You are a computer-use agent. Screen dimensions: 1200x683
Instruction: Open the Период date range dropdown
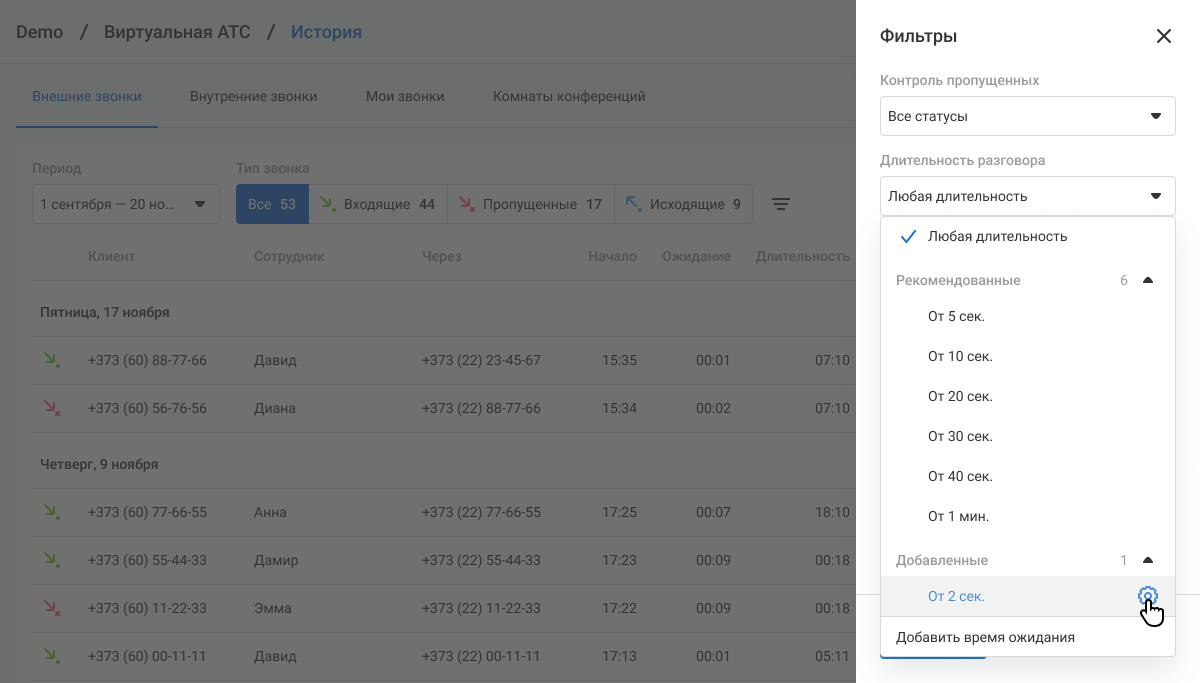(125, 204)
